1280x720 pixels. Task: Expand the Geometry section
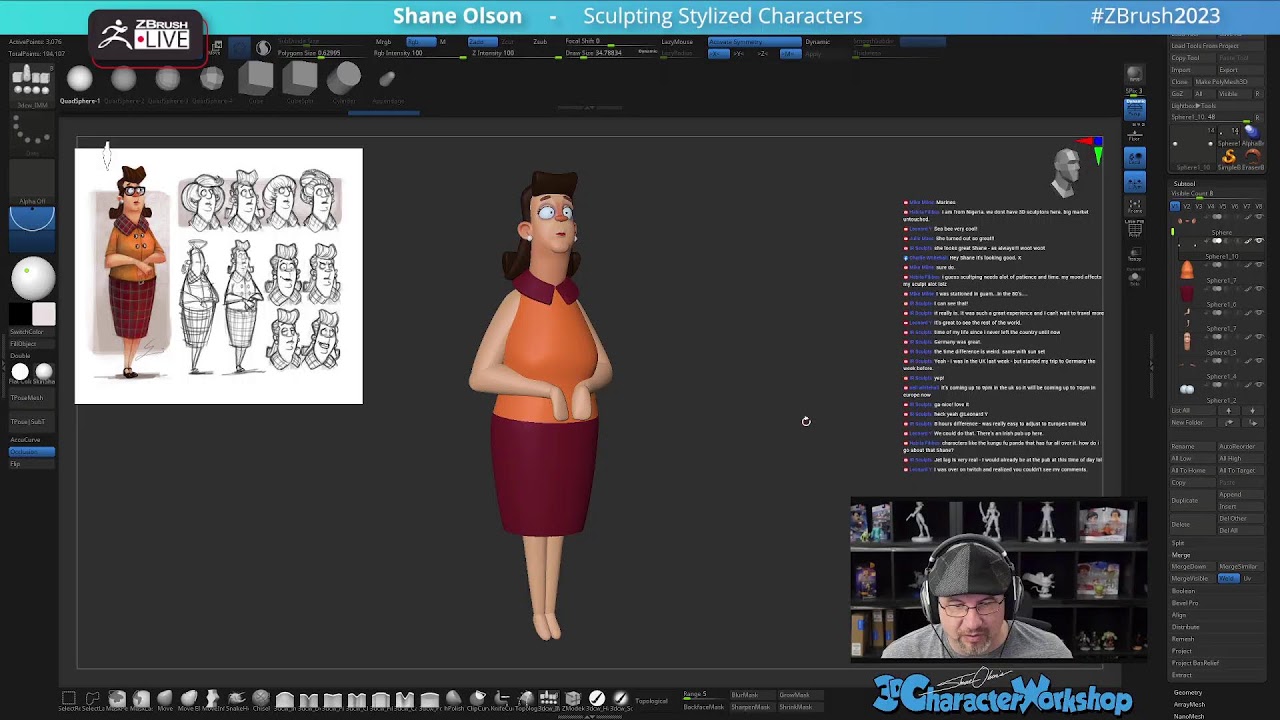coord(1188,692)
